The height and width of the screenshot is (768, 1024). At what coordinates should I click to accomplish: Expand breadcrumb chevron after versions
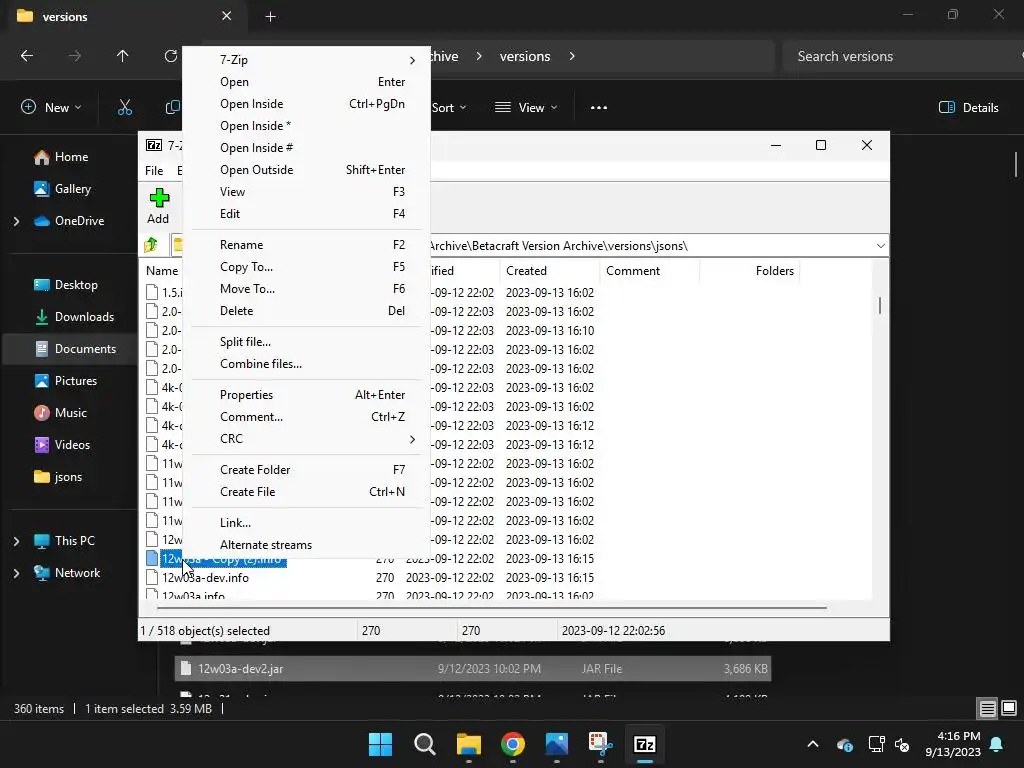pyautogui.click(x=572, y=56)
